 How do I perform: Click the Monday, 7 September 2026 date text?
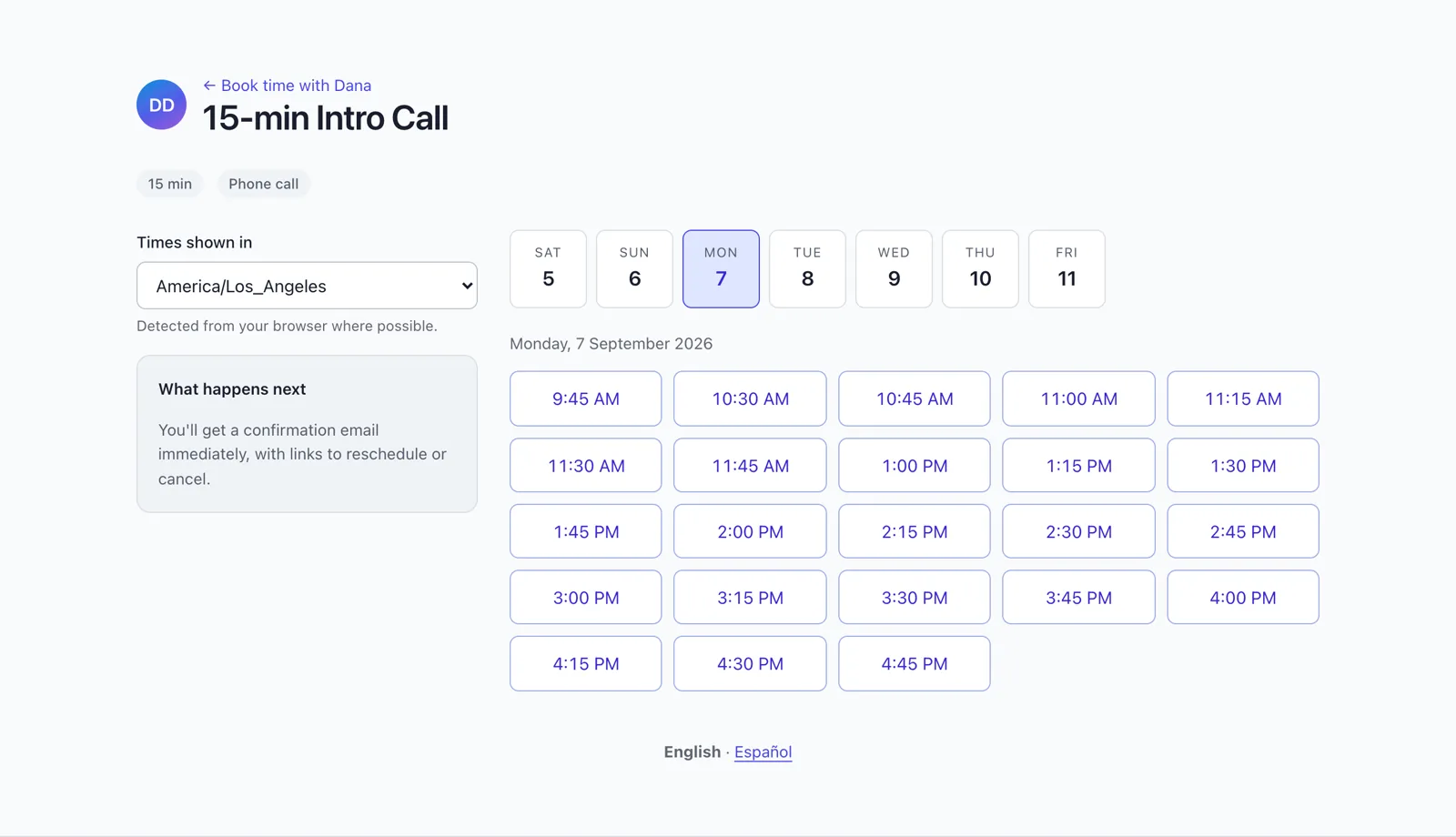(x=611, y=344)
